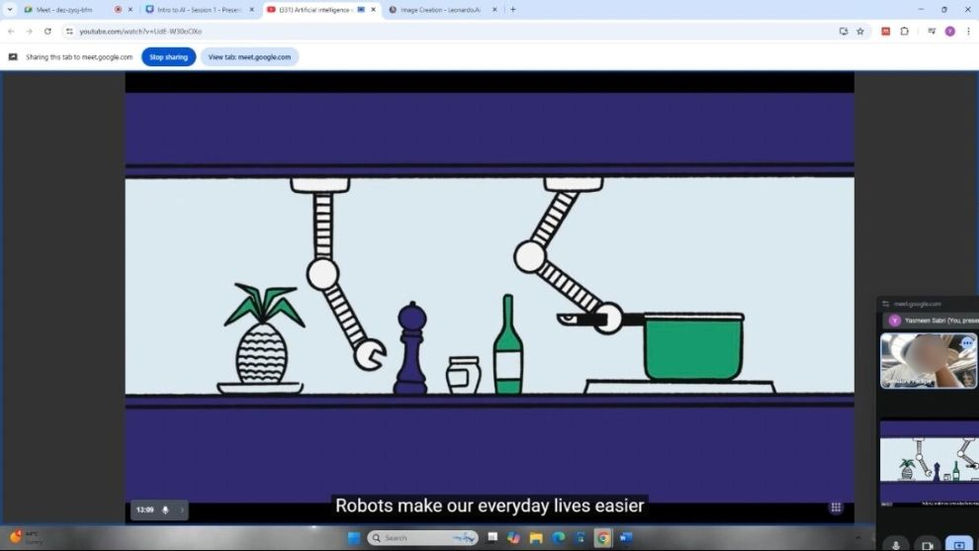Viewport: 979px width, 551px height.
Task: Click the three-dot options on webcam tile
Action: [967, 343]
